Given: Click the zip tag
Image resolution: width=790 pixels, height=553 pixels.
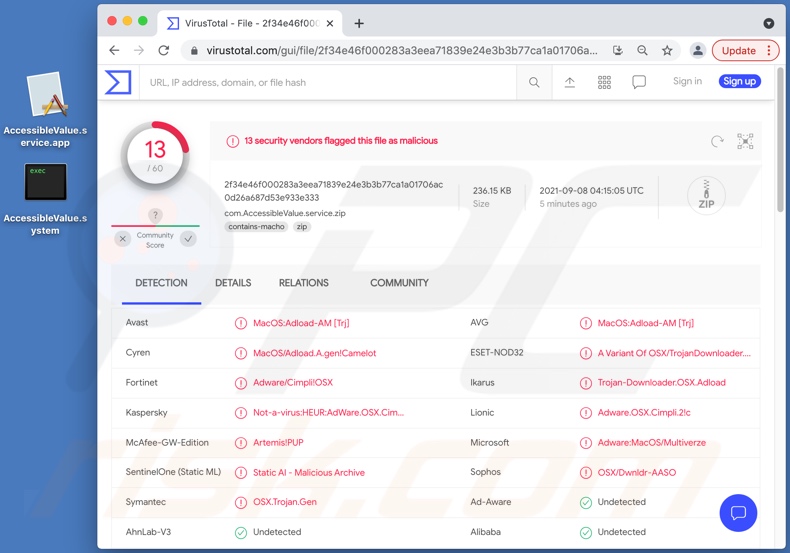Looking at the screenshot, I should coord(302,227).
